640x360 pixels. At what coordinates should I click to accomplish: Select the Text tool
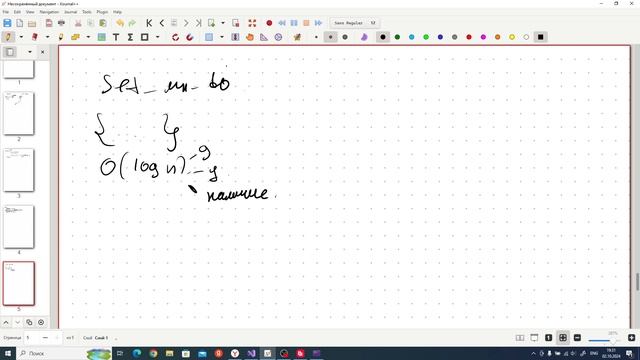pos(116,37)
